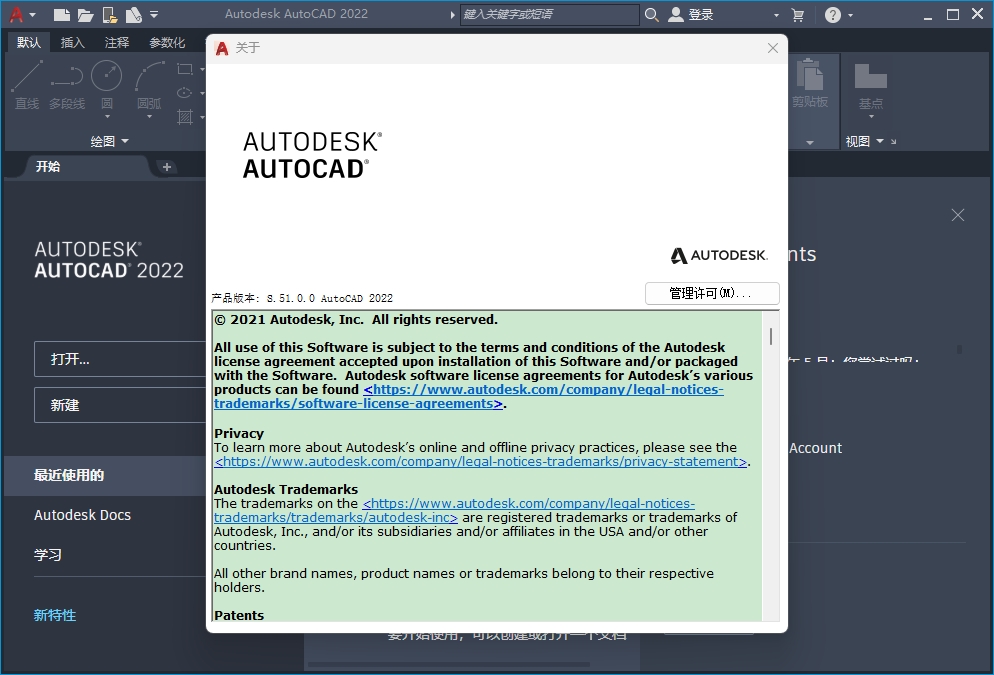Switch to the 参数化 ribbon tab
Viewport: 994px width, 675px height.
(x=167, y=42)
